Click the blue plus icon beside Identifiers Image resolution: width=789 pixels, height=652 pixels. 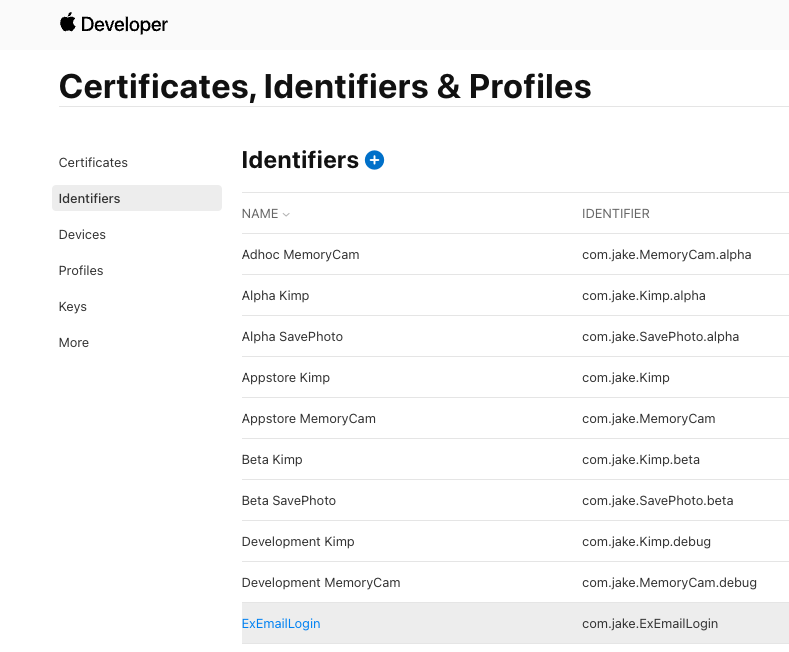pyautogui.click(x=374, y=160)
